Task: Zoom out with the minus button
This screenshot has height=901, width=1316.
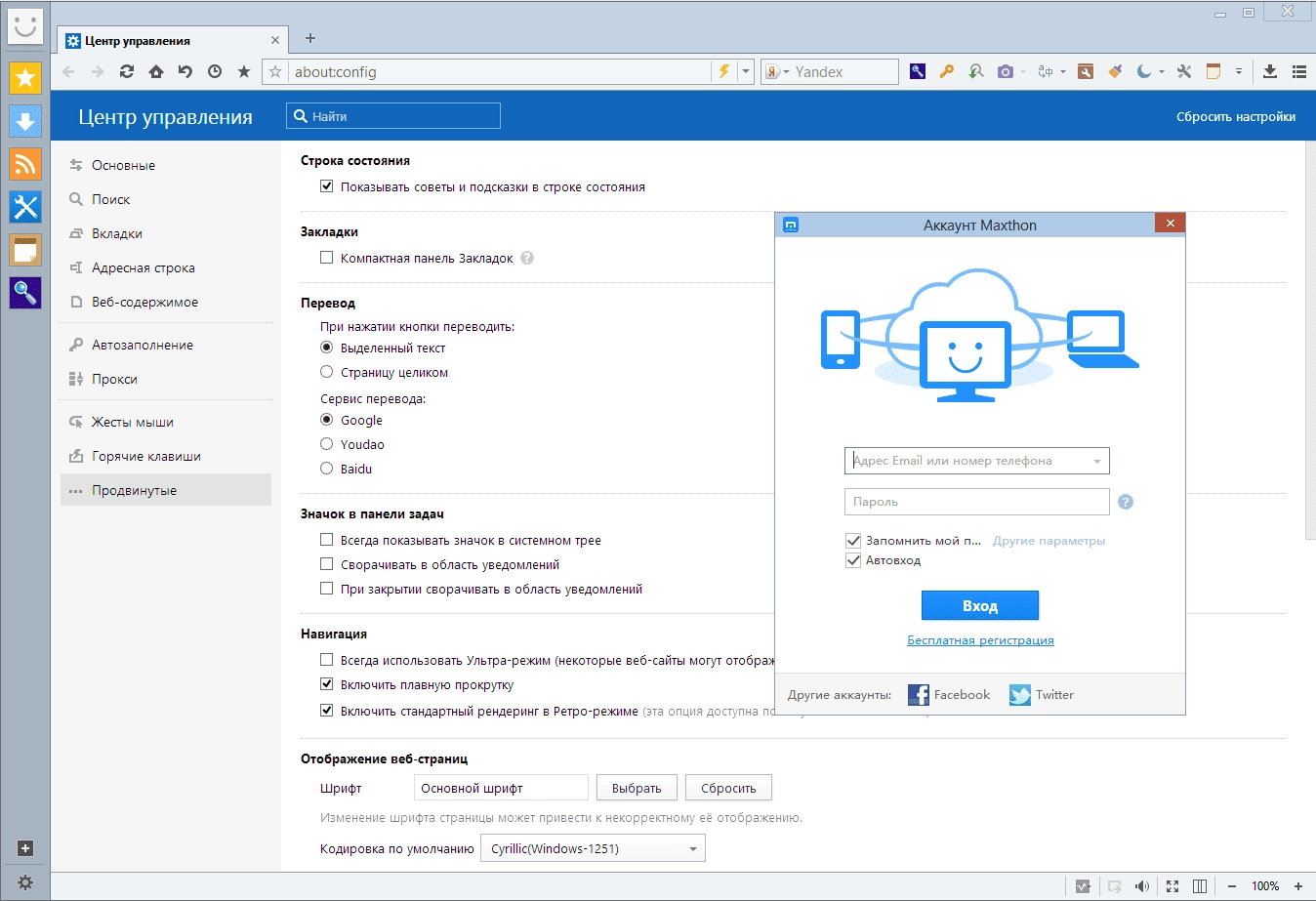Action: point(1232,886)
